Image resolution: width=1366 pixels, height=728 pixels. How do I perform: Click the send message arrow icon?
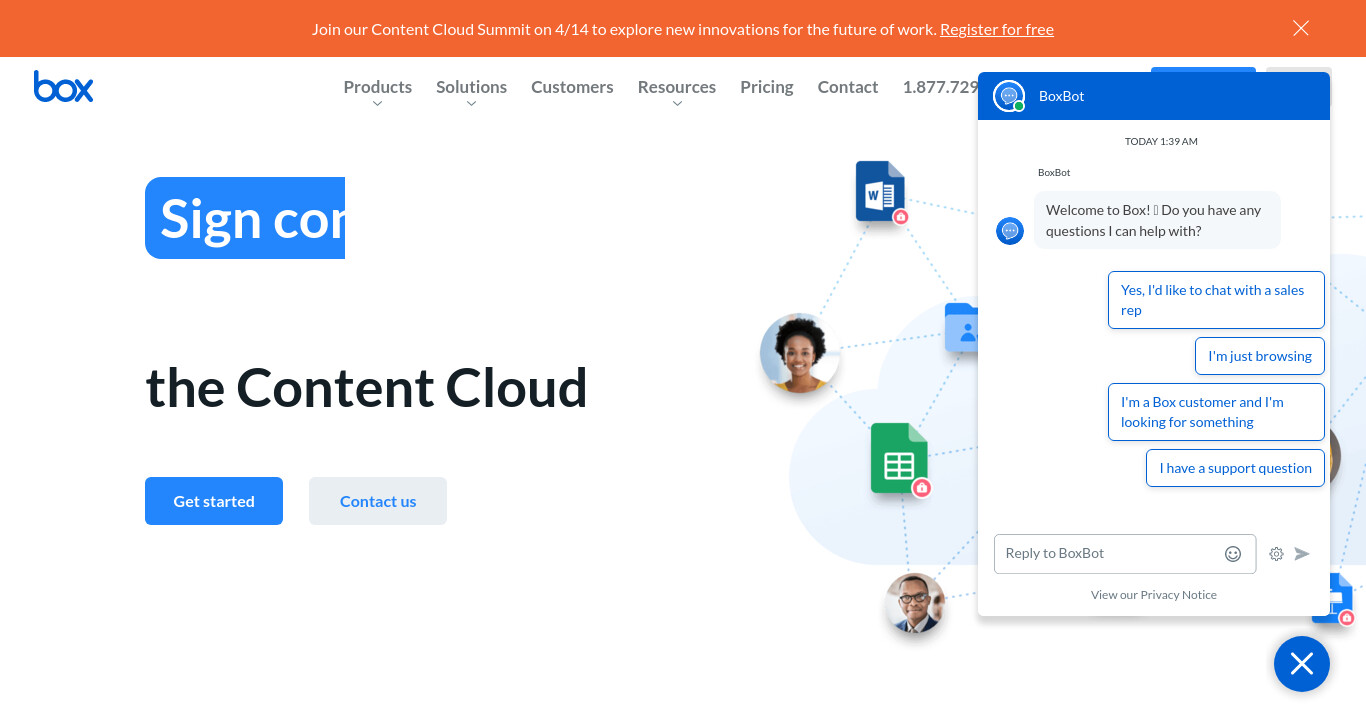(x=1302, y=554)
